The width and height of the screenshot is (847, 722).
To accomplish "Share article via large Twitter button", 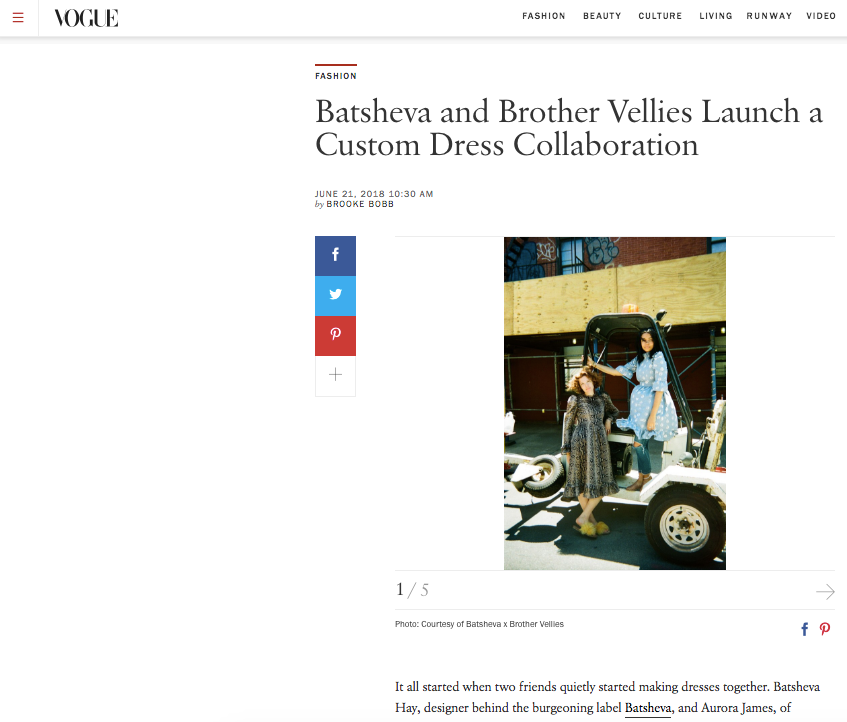I will coord(335,295).
